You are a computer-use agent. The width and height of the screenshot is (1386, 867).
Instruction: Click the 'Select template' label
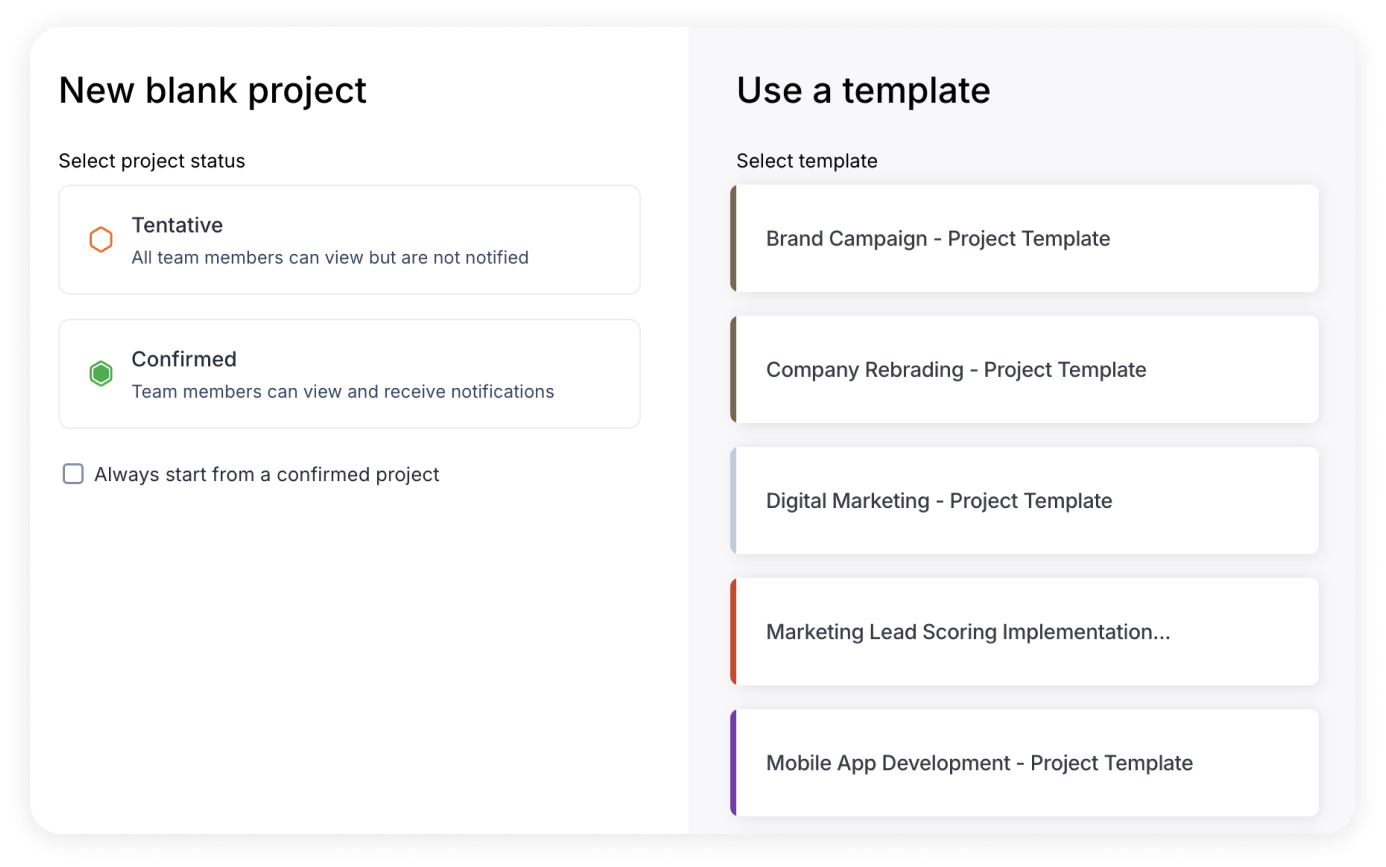807,161
